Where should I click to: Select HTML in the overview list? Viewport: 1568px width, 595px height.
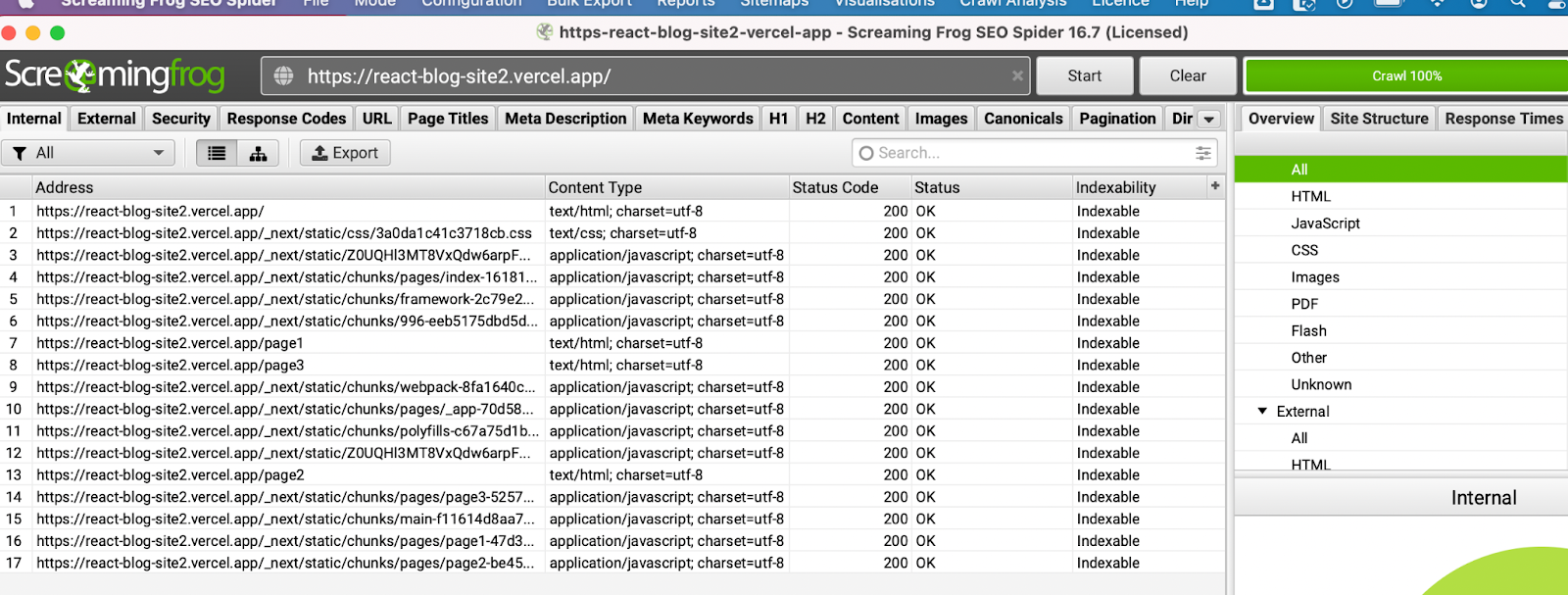pyautogui.click(x=1401, y=196)
